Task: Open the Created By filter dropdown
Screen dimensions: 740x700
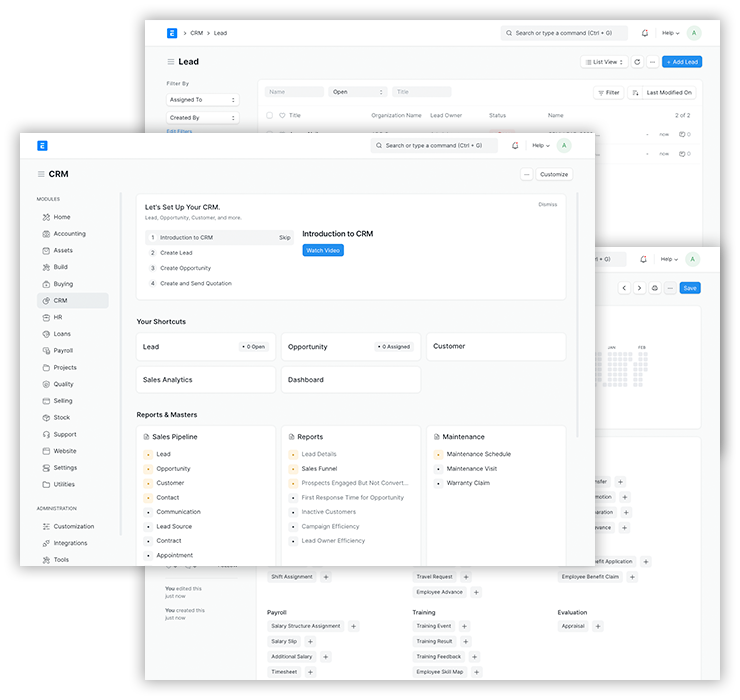Action: [202, 118]
